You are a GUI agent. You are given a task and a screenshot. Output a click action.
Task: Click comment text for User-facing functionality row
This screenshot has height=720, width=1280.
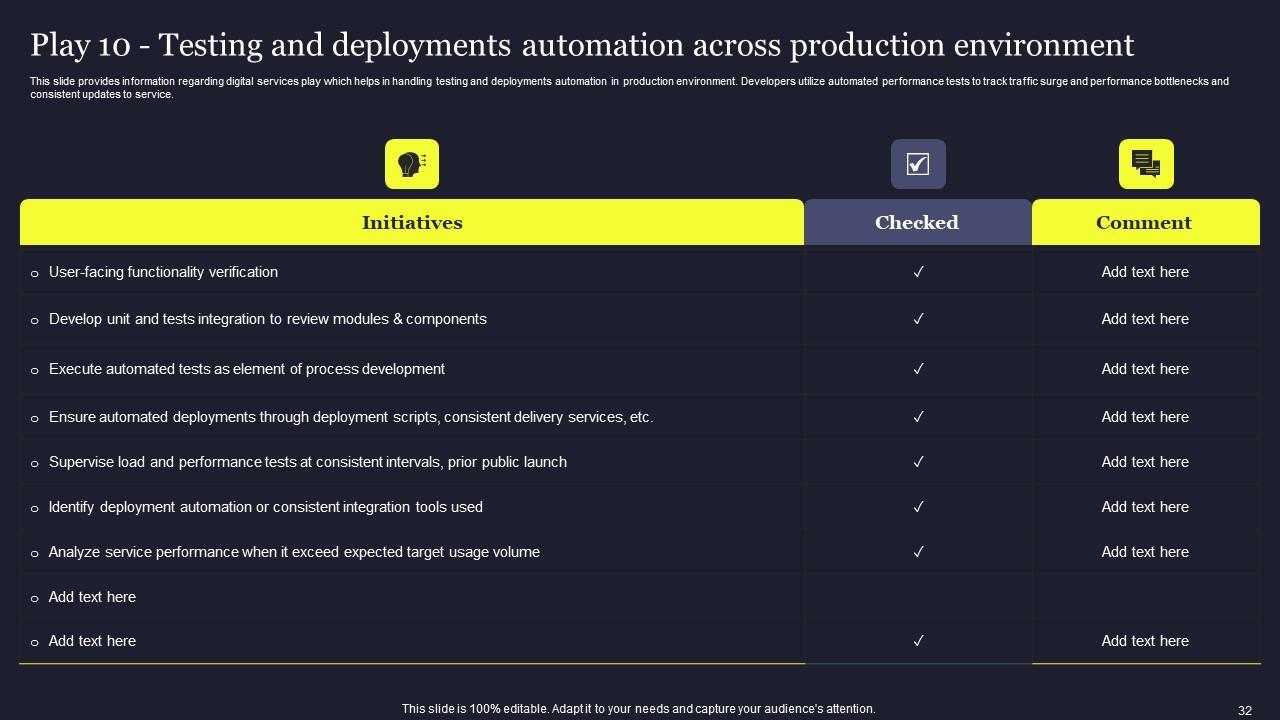[1145, 272]
